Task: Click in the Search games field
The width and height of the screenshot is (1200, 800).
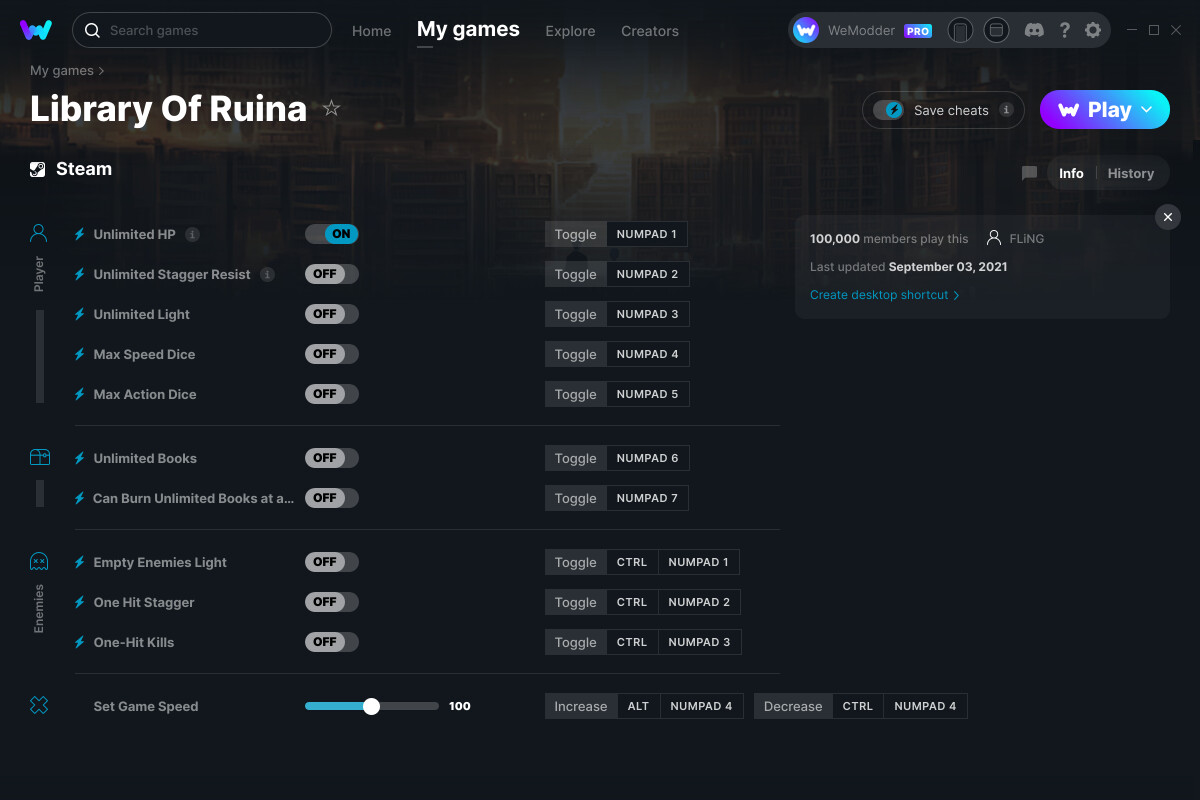Action: coord(202,30)
